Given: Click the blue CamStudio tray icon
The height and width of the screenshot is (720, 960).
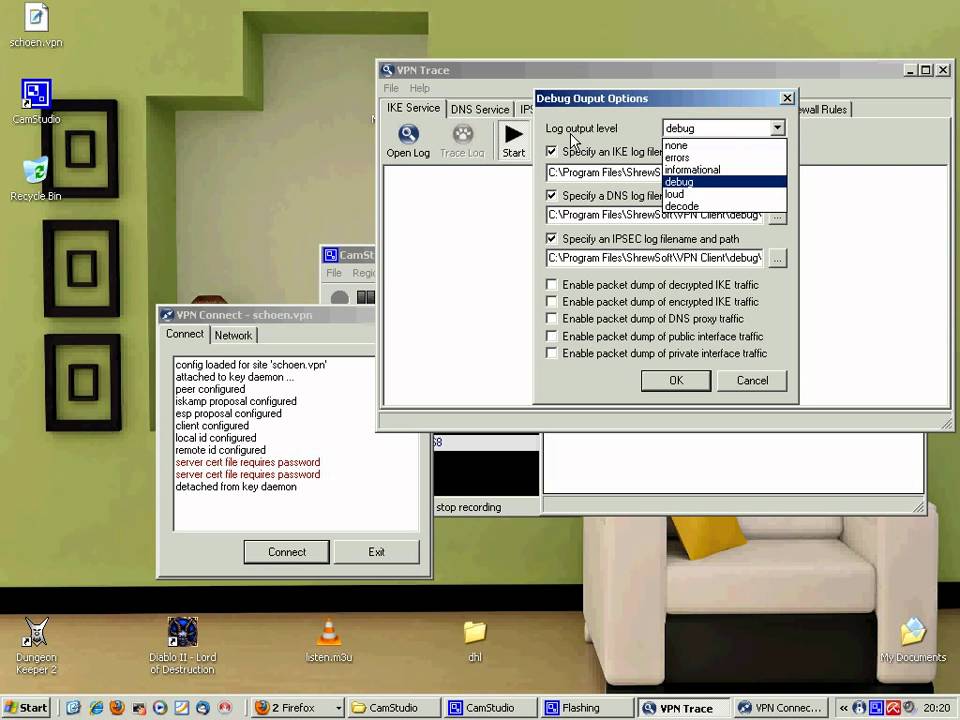Looking at the screenshot, I should 876,708.
